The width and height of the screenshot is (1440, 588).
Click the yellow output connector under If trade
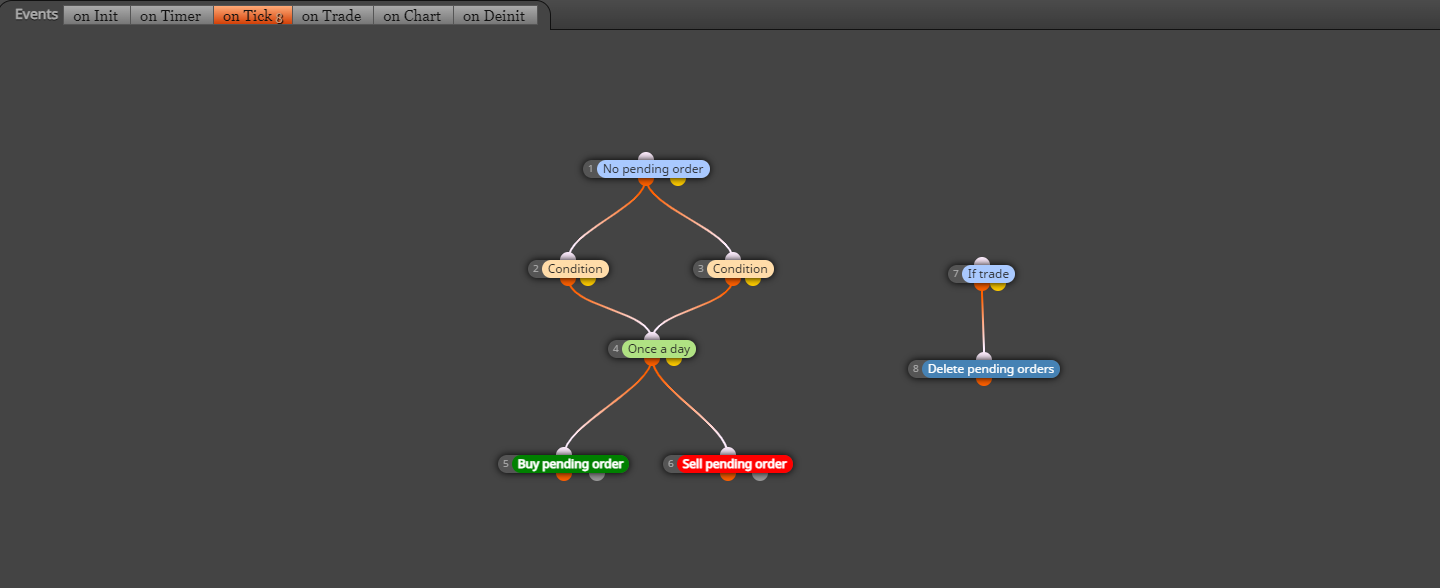click(998, 285)
